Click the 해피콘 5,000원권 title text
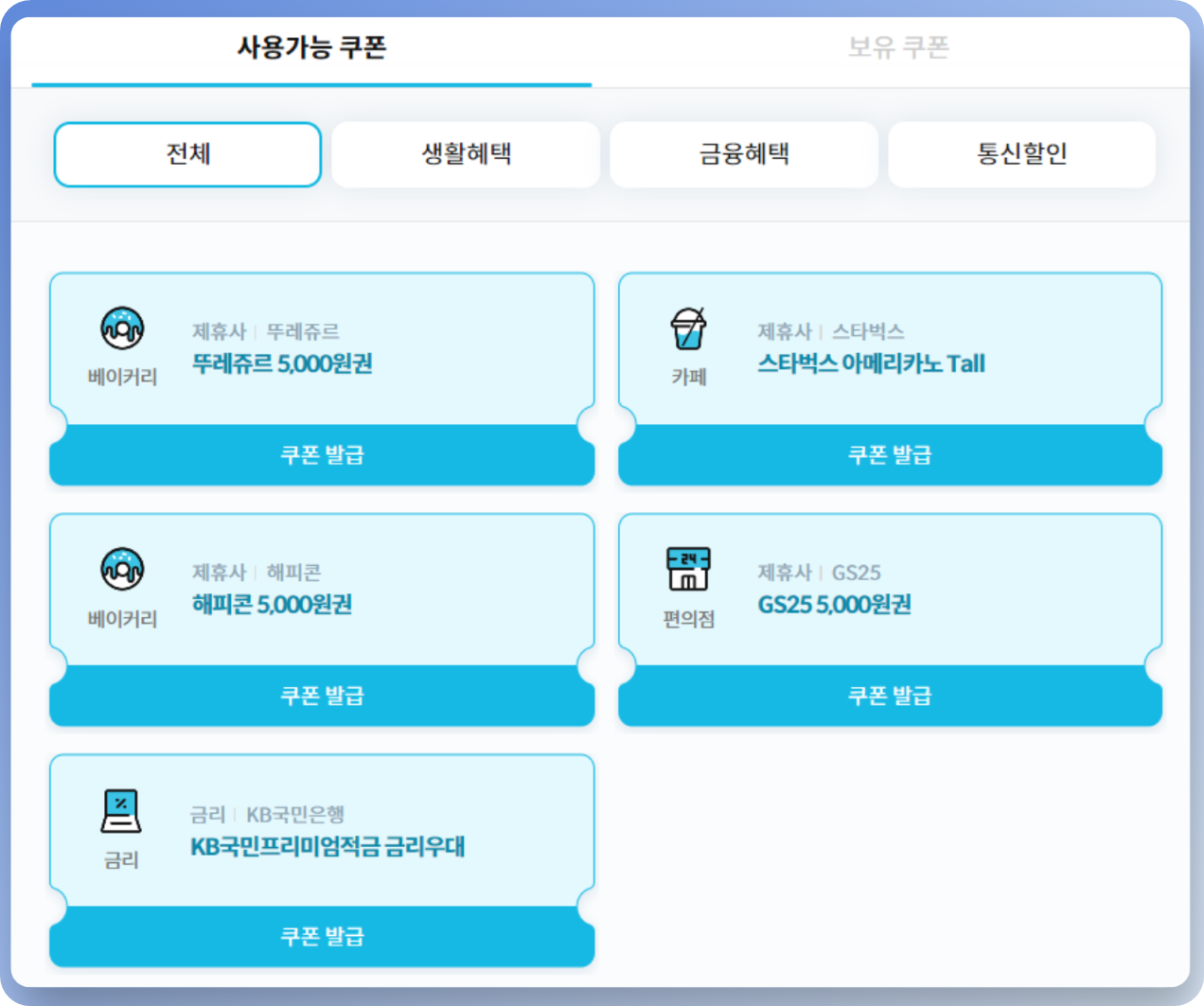Image resolution: width=1204 pixels, height=1006 pixels. tap(272, 604)
